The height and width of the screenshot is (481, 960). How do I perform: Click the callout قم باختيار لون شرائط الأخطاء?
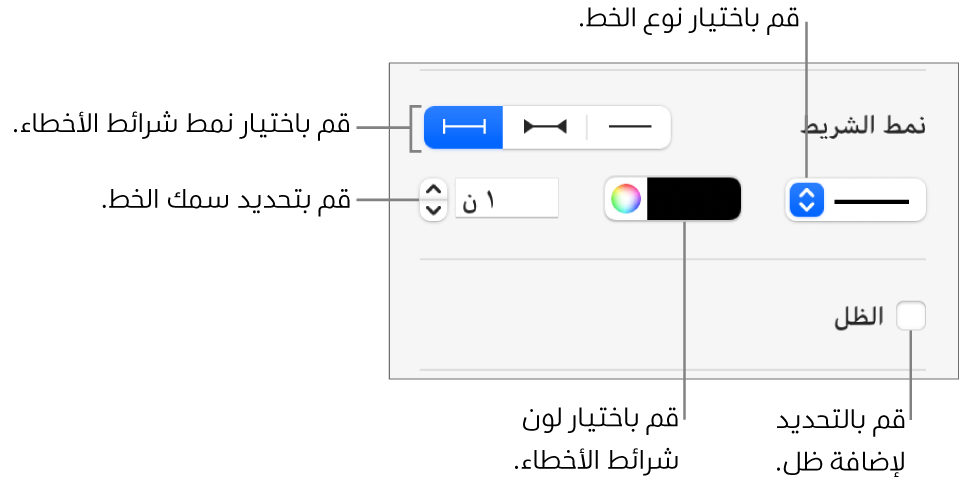point(602,439)
